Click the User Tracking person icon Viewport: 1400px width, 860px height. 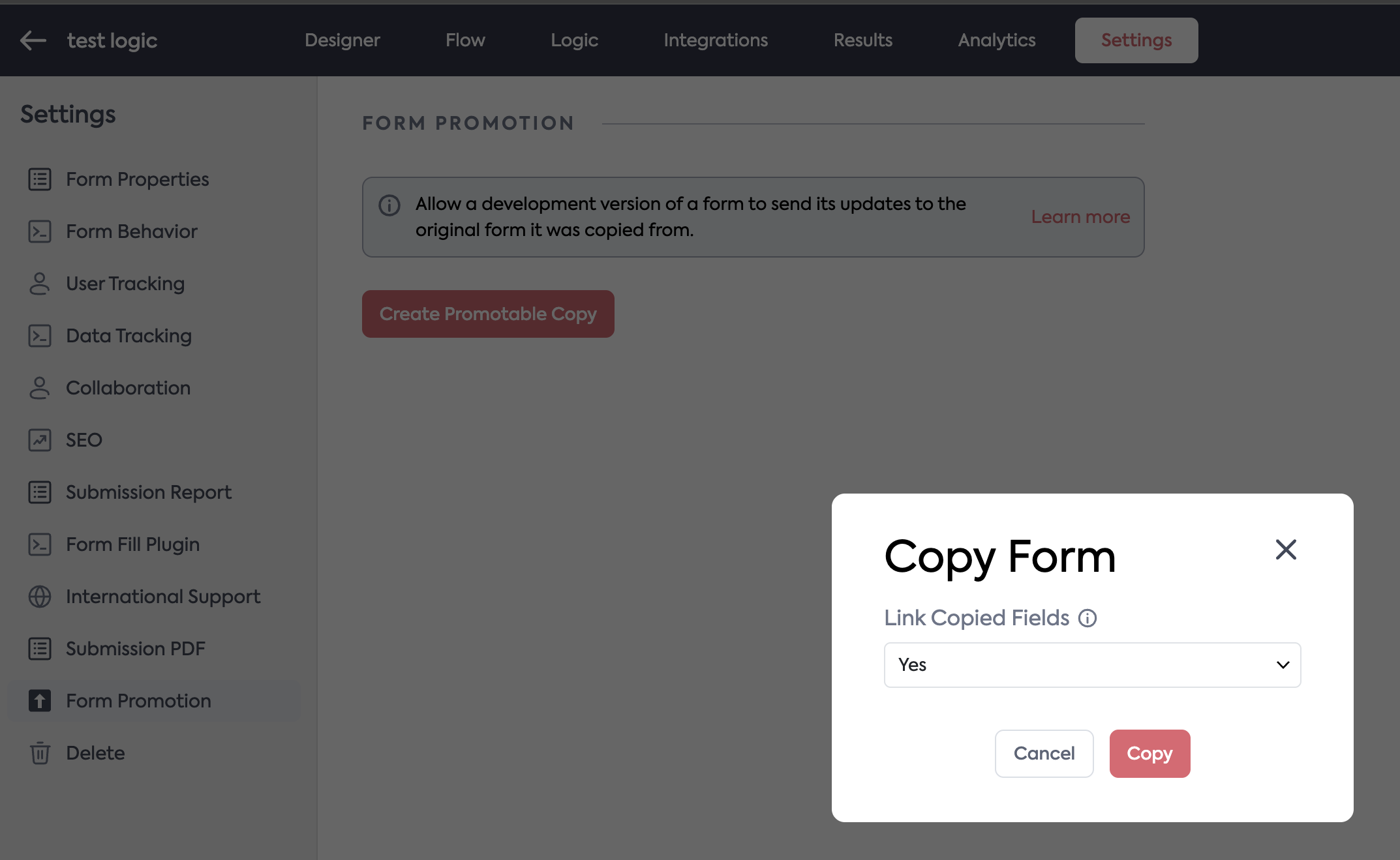[39, 284]
